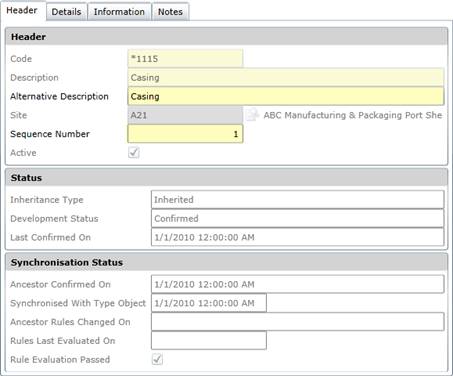Click the empty Rules Last Evaluated On field
The height and width of the screenshot is (376, 453).
(x=209, y=341)
